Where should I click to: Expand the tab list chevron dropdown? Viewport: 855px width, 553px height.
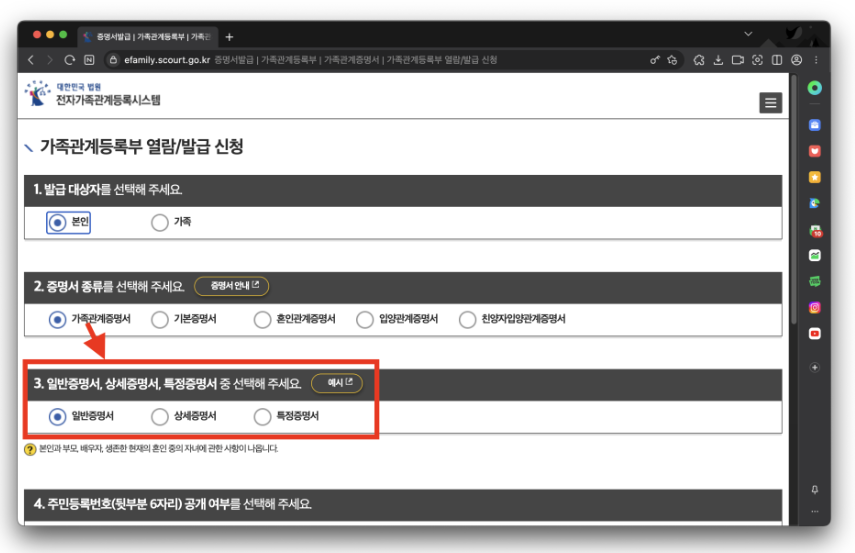pyautogui.click(x=748, y=35)
